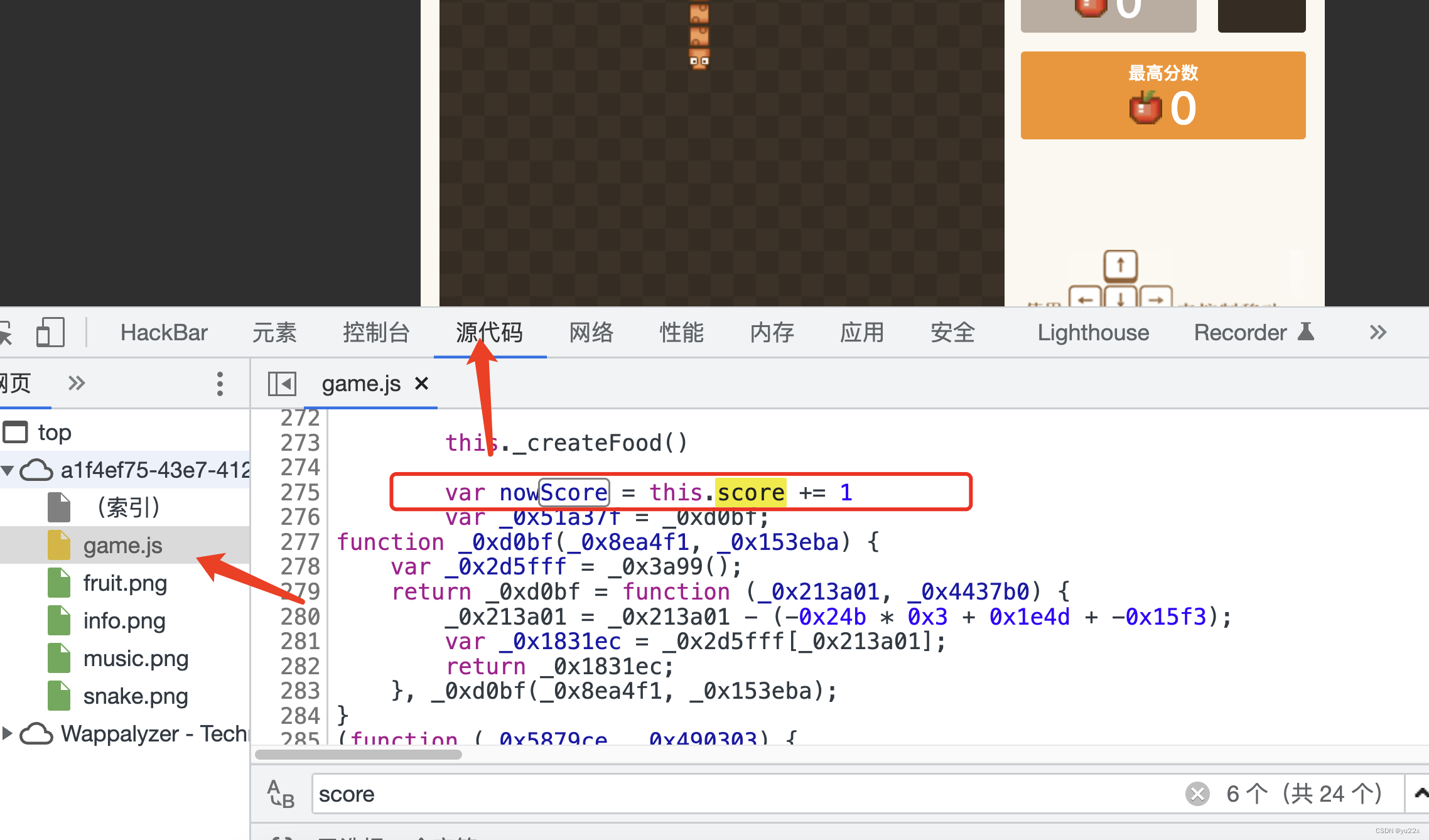Image resolution: width=1429 pixels, height=840 pixels.
Task: Click the fruit.png file in sidebar
Action: coord(120,582)
